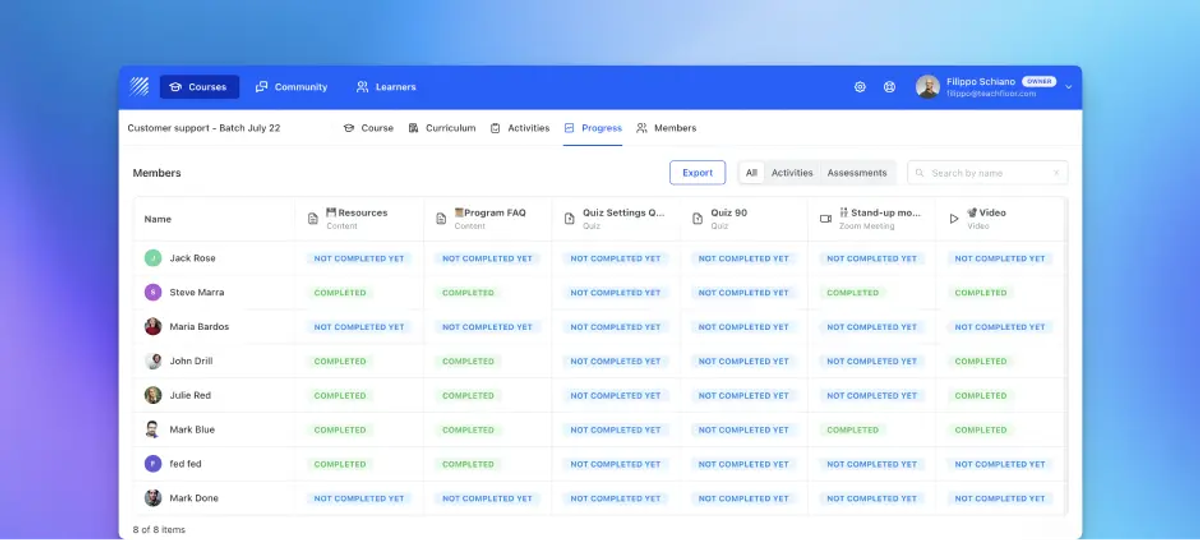Image resolution: width=1200 pixels, height=540 pixels.
Task: Click the Resources column document icon
Action: click(313, 218)
